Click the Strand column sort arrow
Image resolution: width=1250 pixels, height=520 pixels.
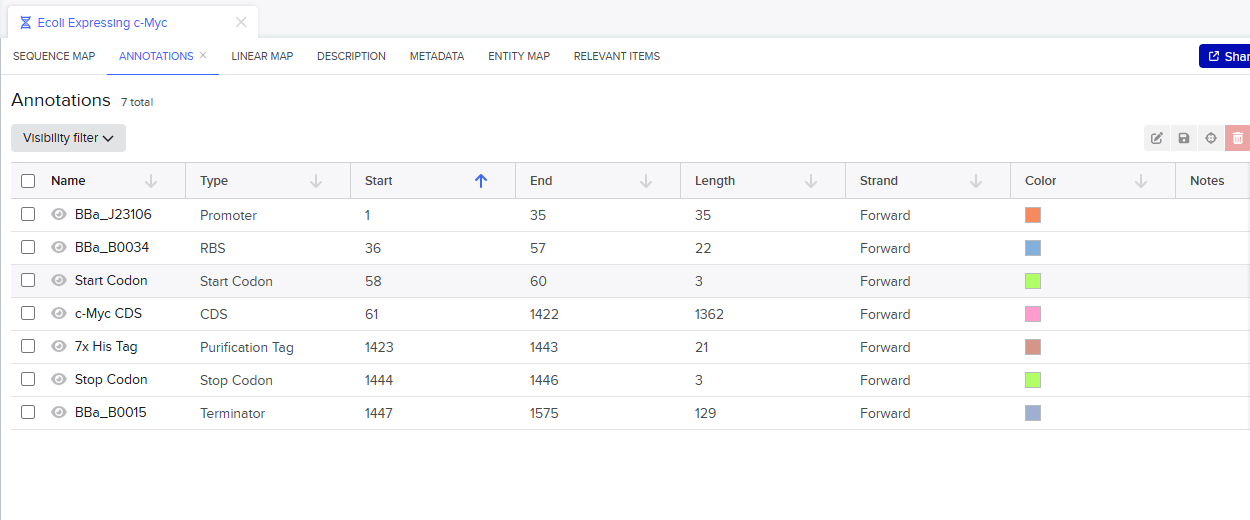coord(976,181)
